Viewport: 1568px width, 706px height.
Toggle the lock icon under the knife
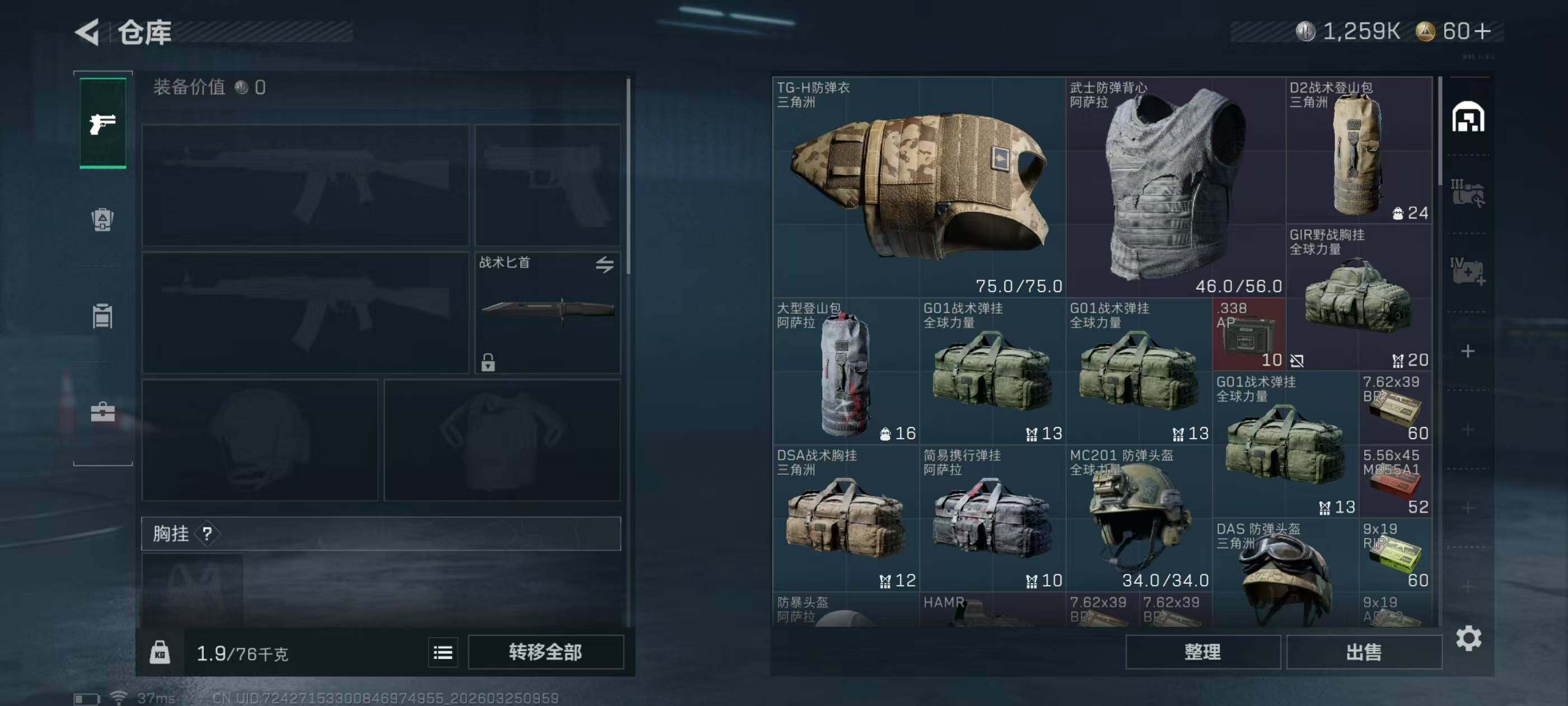[488, 363]
